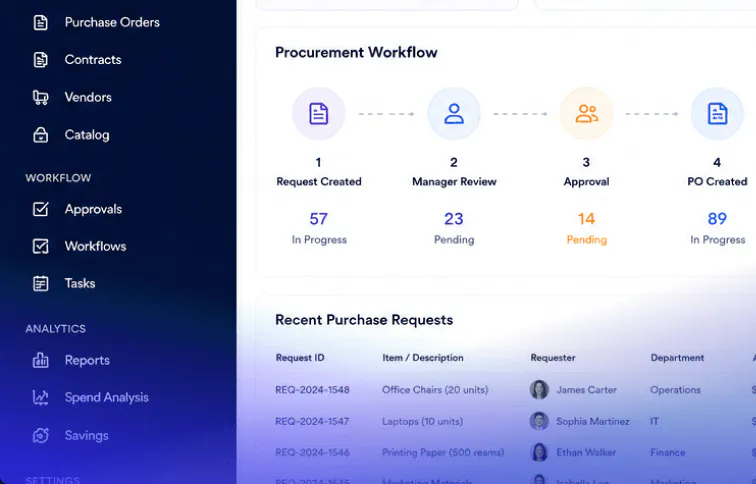The height and width of the screenshot is (484, 756).
Task: Click the Request ID column header
Action: tap(300, 358)
